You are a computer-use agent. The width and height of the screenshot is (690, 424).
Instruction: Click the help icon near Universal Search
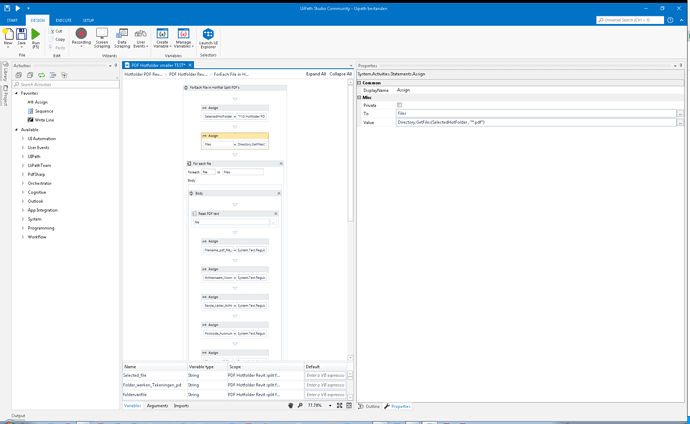coord(670,20)
